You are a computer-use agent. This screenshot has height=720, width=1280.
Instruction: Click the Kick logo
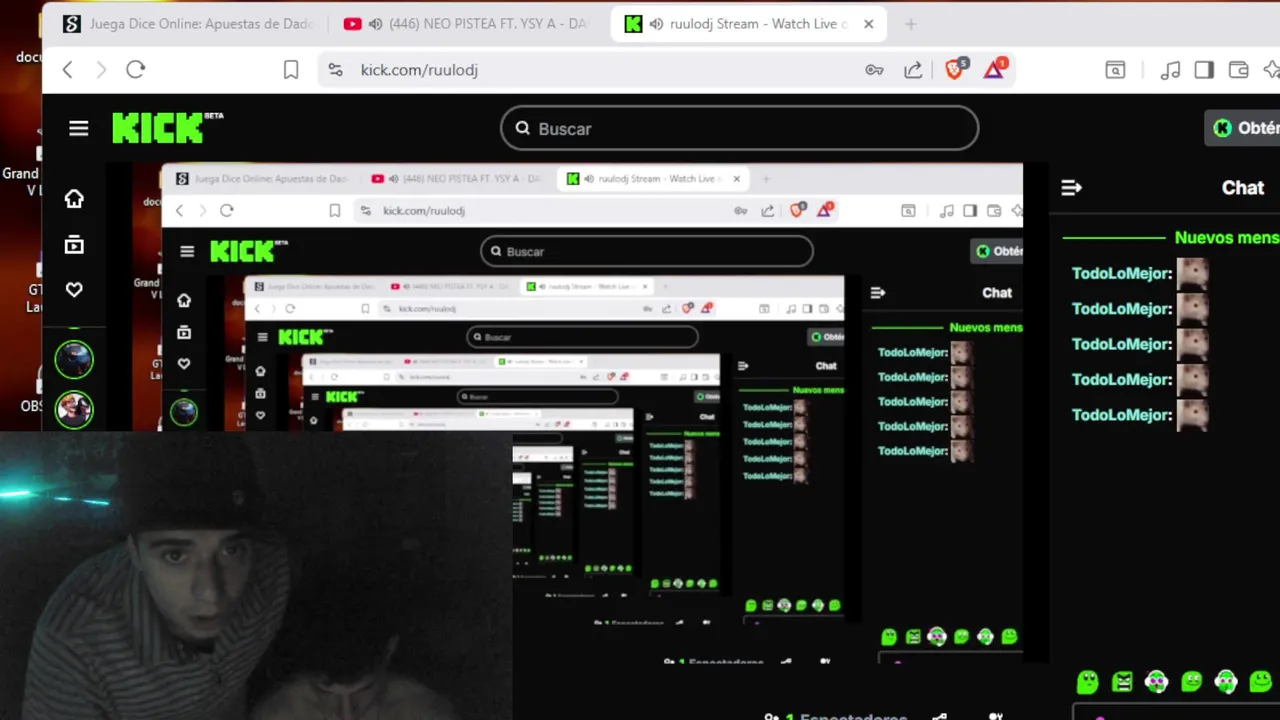(x=167, y=128)
